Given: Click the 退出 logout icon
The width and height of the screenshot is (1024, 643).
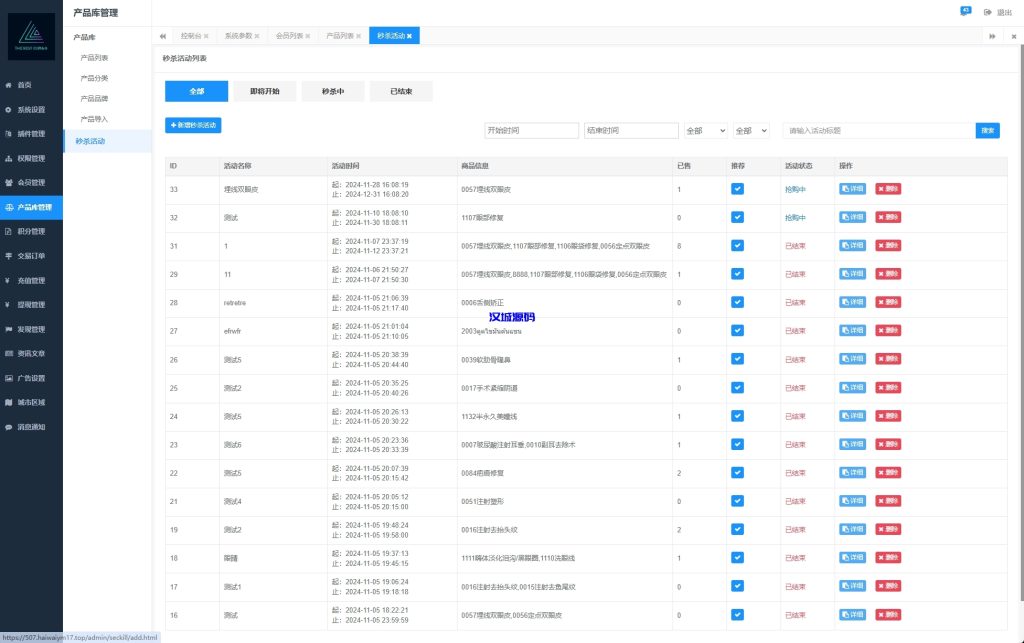Looking at the screenshot, I should (x=988, y=12).
